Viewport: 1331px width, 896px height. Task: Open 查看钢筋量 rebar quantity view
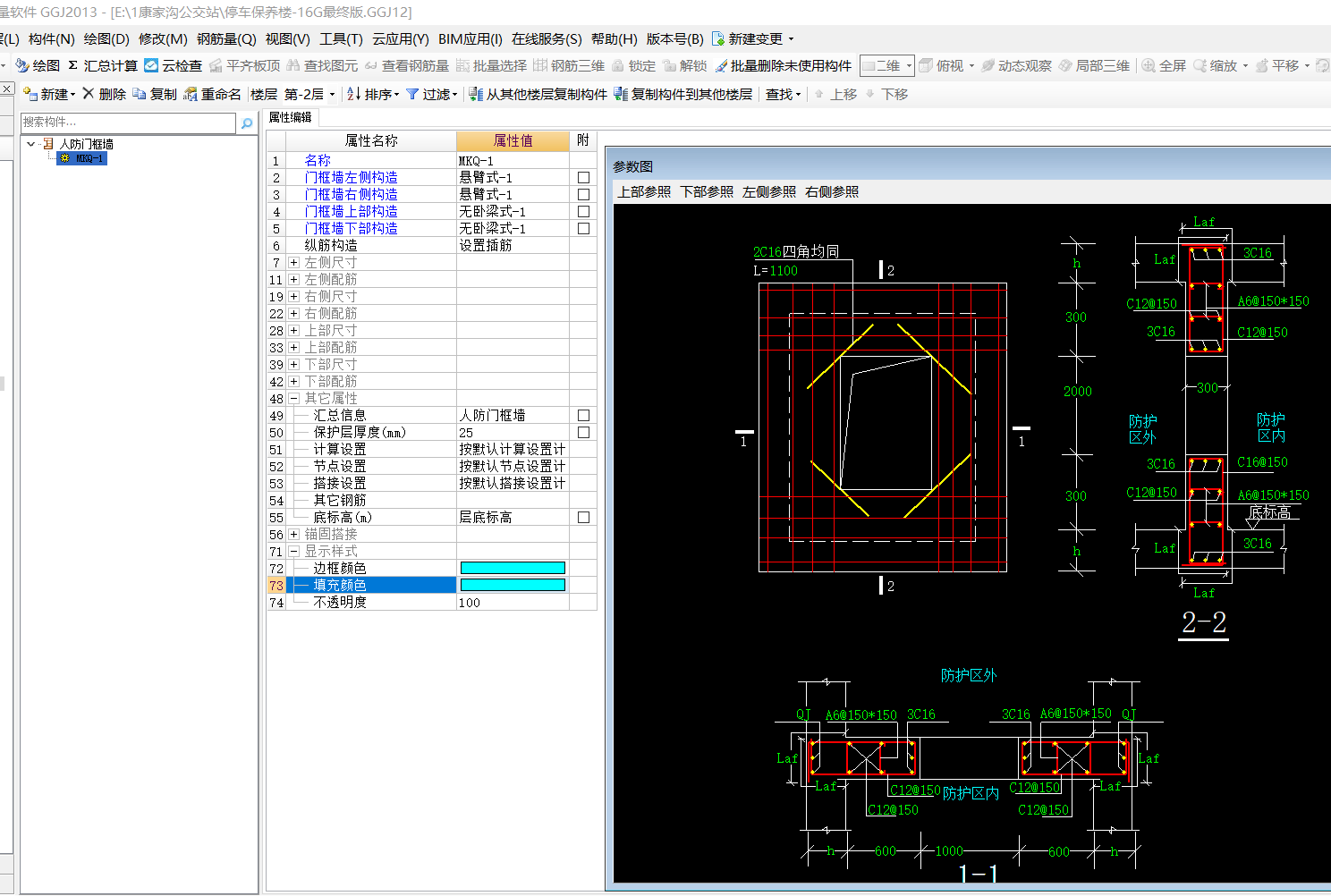[x=406, y=65]
